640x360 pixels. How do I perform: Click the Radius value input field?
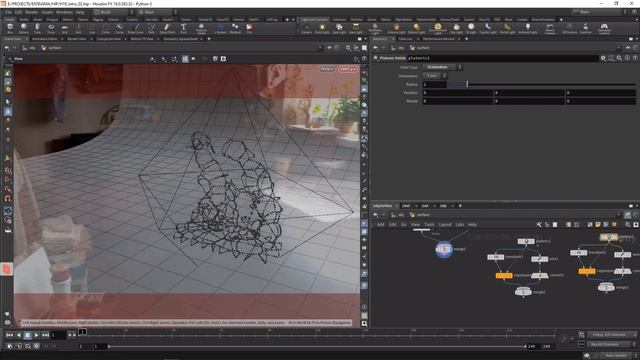(434, 84)
